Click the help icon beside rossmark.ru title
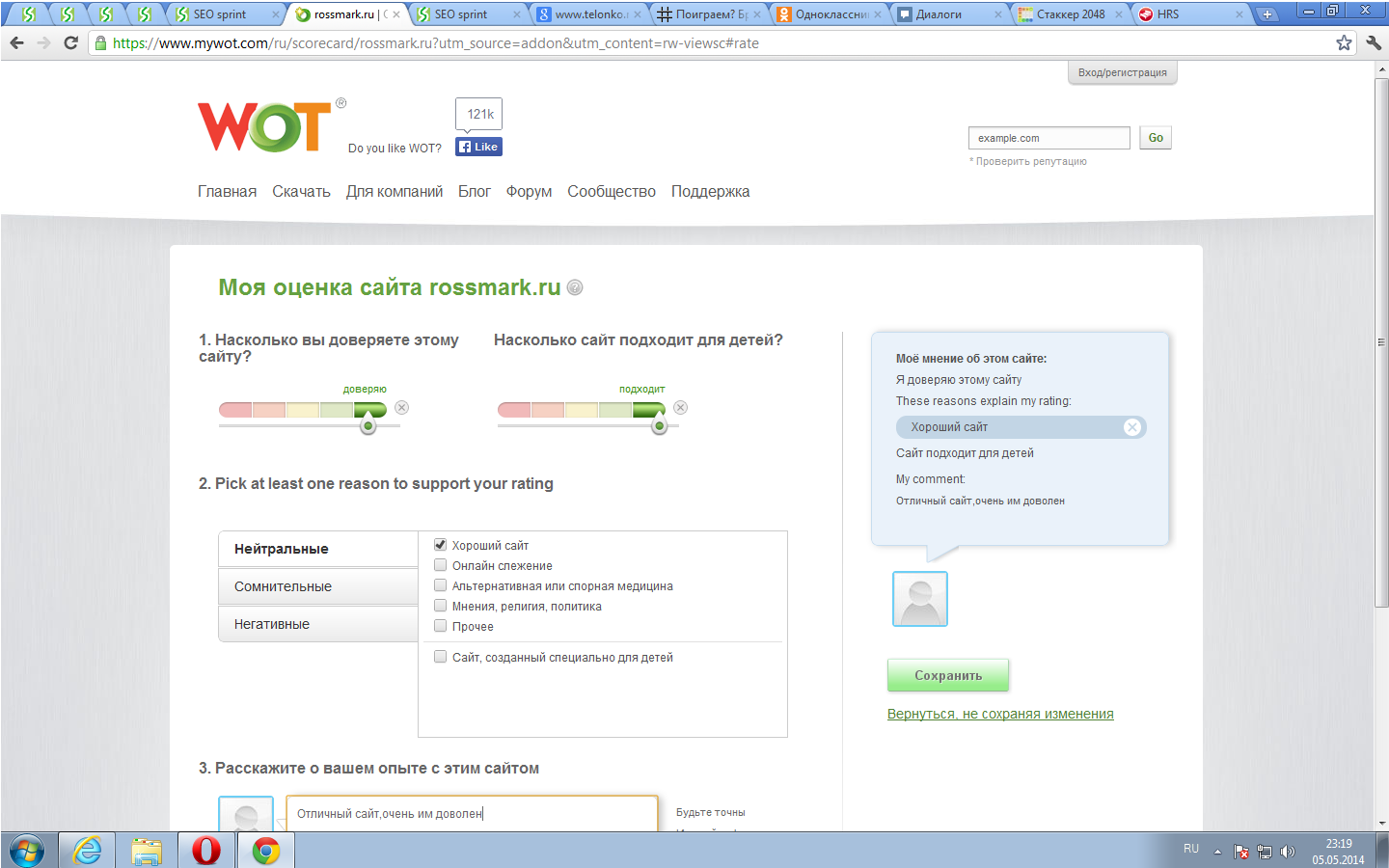1389x868 pixels. [x=575, y=287]
